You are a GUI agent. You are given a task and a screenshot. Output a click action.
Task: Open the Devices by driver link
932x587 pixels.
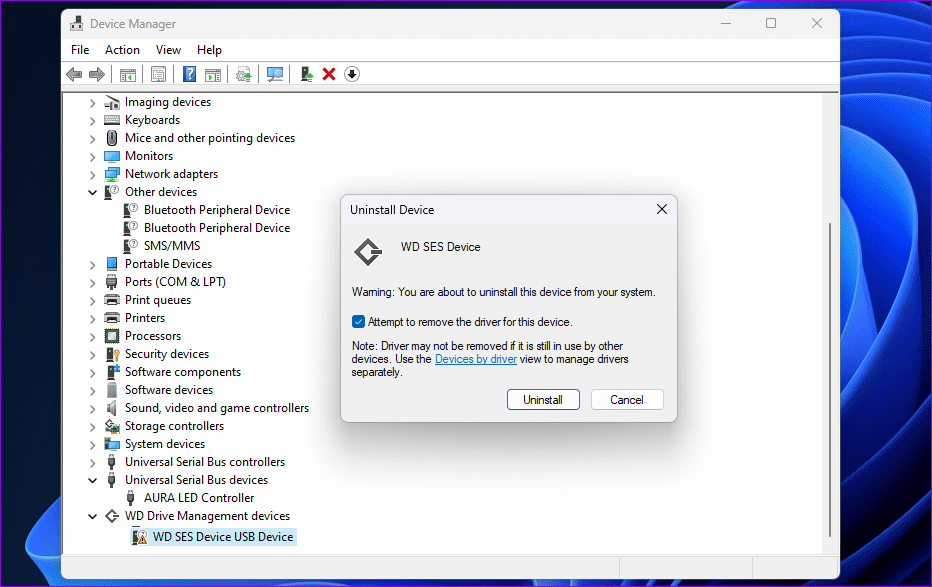(x=476, y=359)
